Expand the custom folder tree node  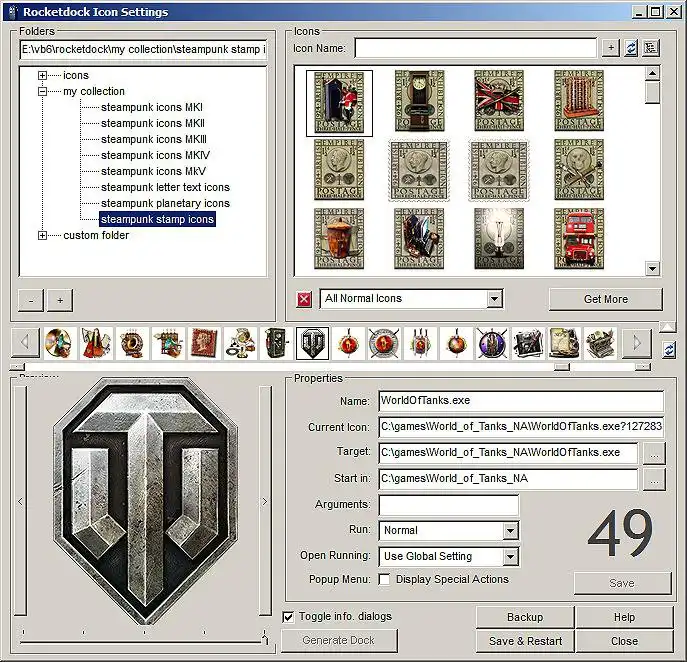click(x=42, y=236)
